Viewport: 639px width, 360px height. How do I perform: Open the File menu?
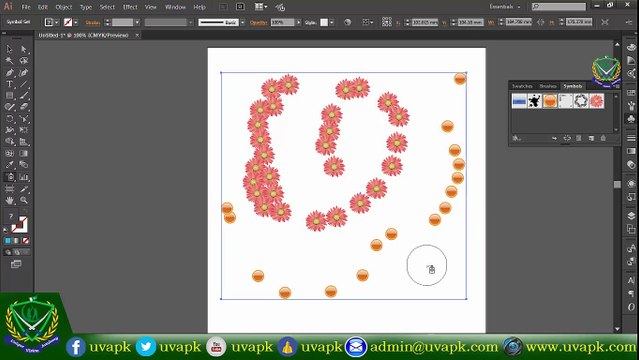click(26, 7)
